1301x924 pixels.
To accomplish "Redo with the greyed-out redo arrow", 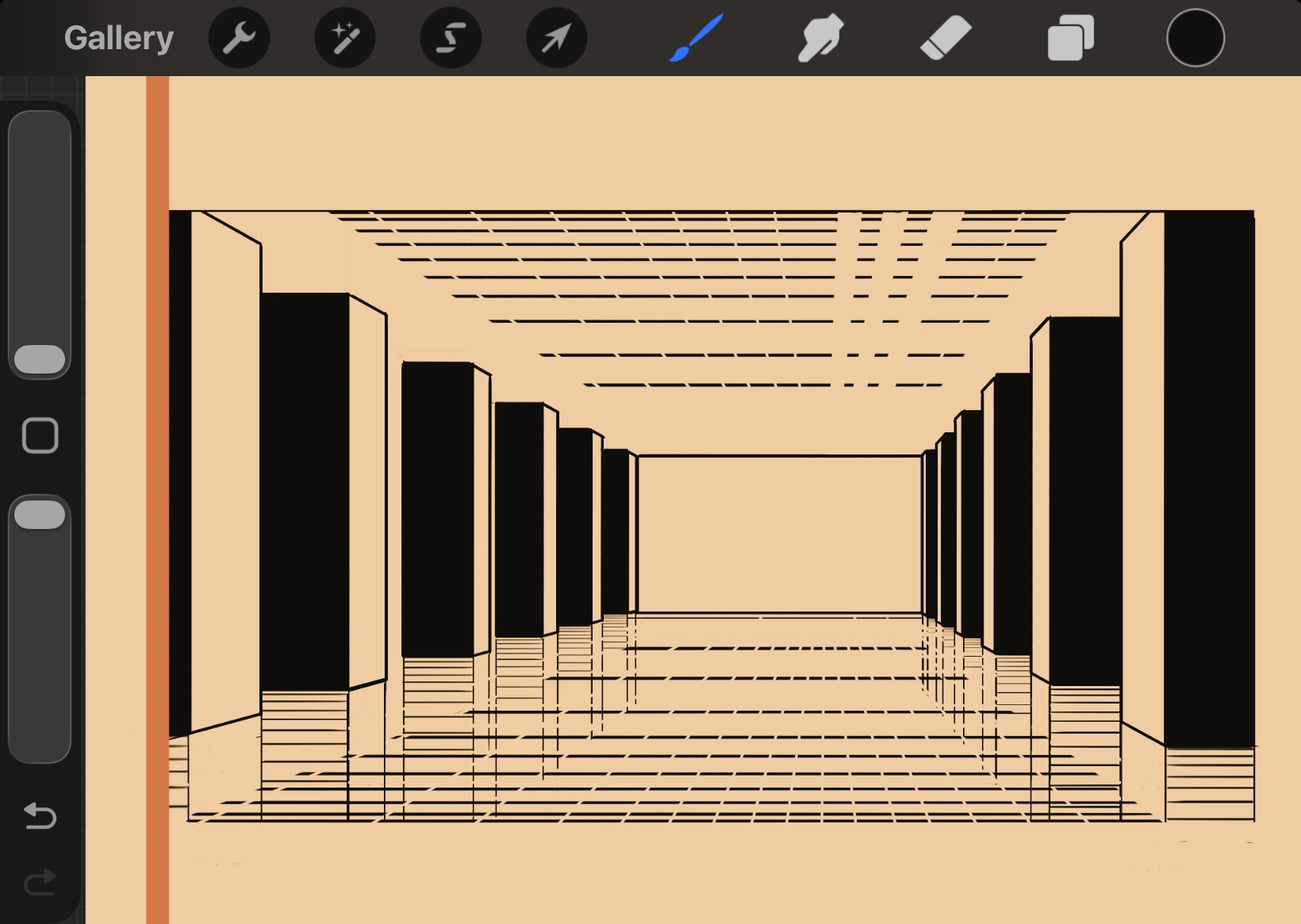I will 40,882.
